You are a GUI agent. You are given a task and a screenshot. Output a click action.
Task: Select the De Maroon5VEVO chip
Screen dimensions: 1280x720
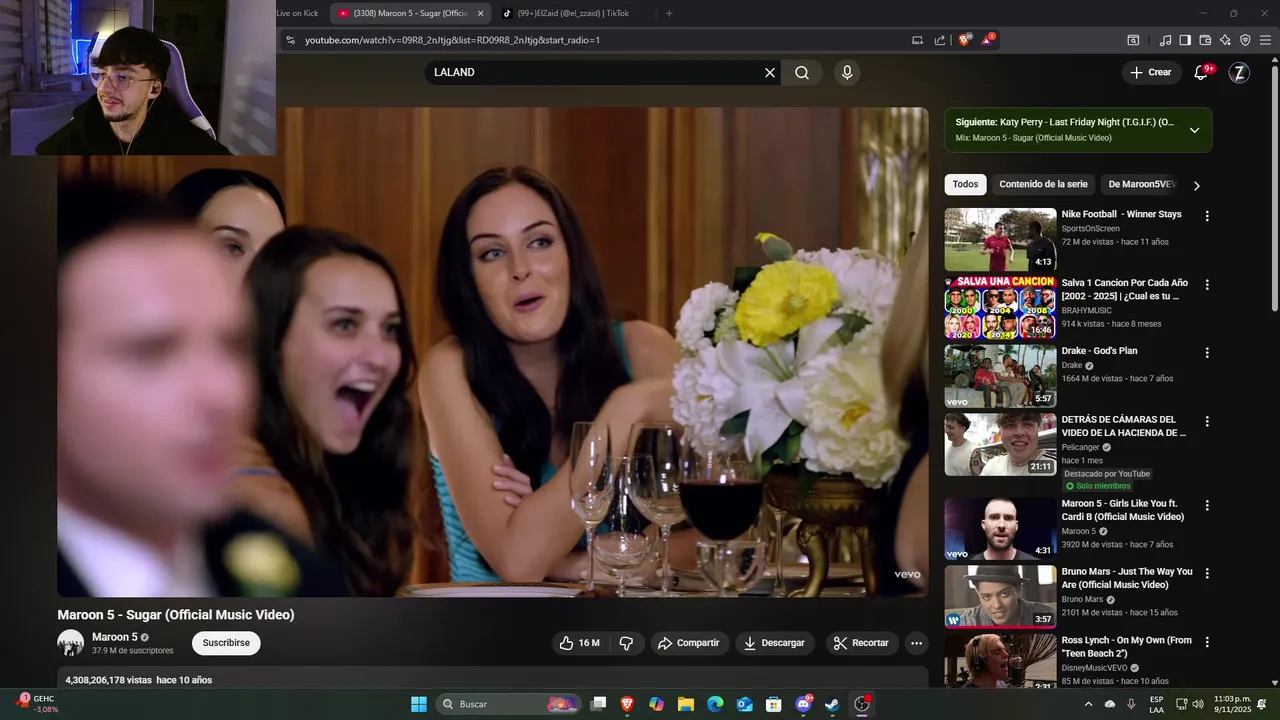(1142, 184)
